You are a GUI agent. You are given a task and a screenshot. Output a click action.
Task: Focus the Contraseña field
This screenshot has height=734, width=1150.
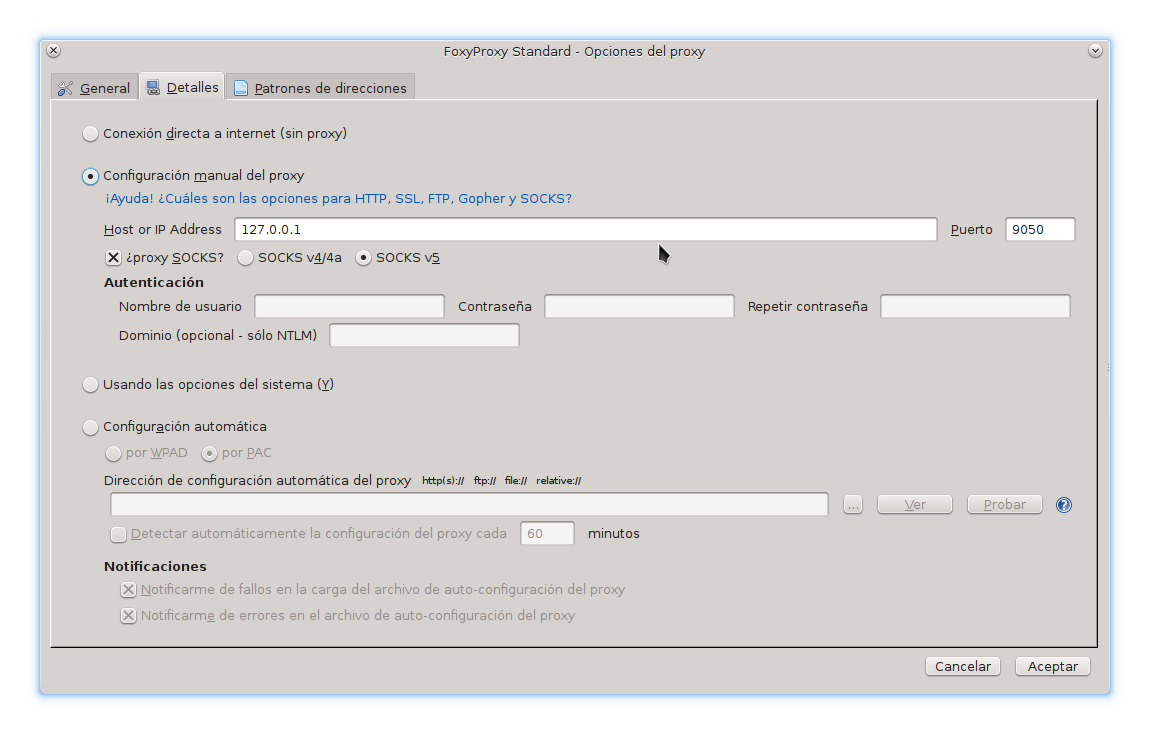click(x=639, y=307)
